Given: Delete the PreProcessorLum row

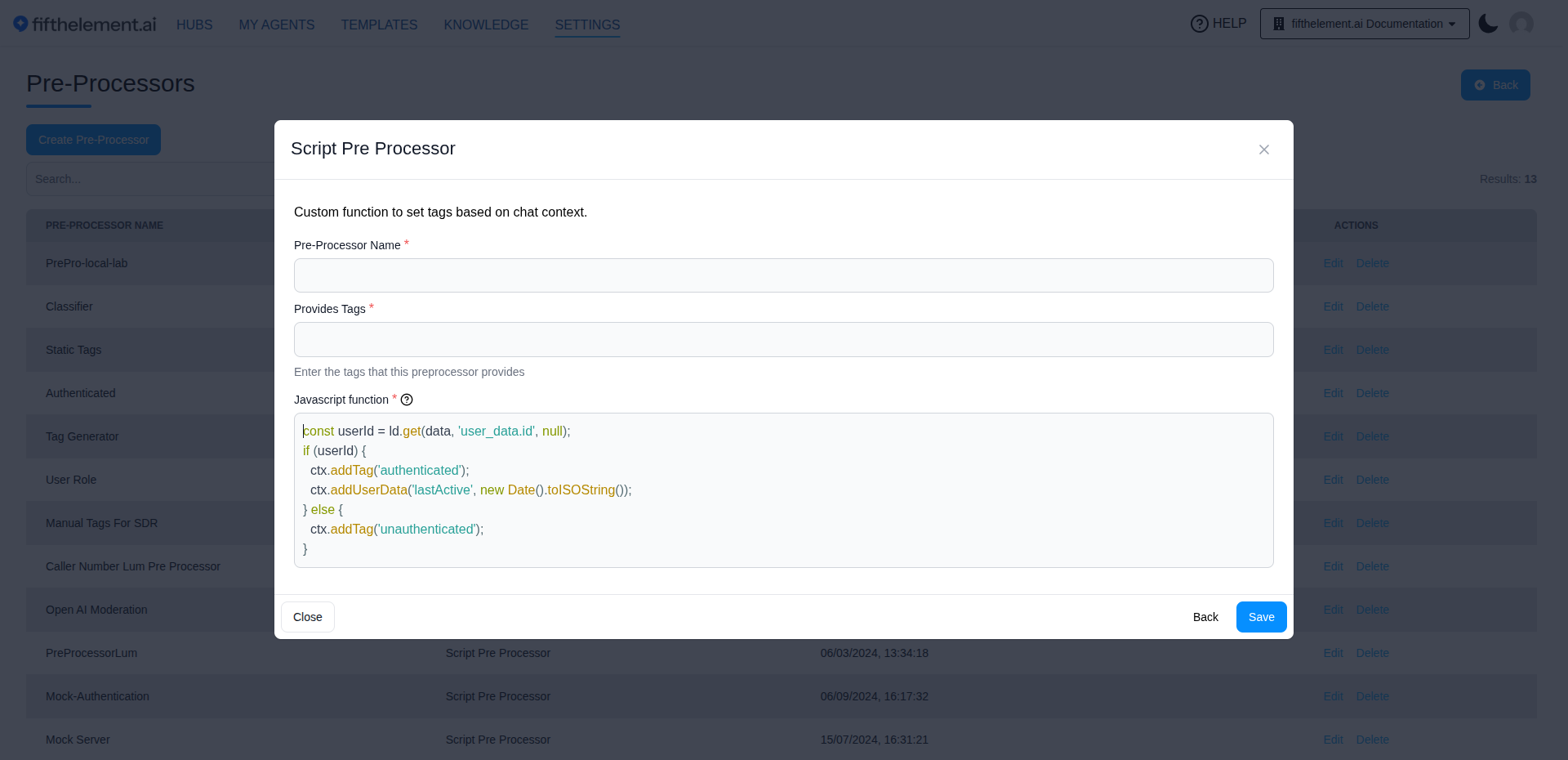Looking at the screenshot, I should (1373, 653).
